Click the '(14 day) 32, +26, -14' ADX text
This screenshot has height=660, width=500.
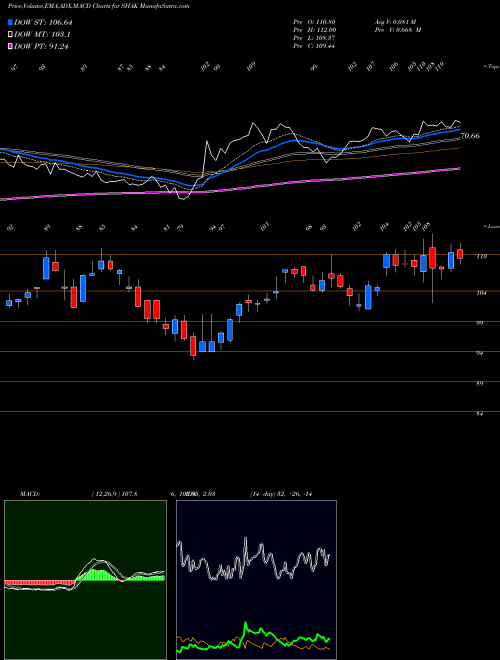click(x=281, y=494)
